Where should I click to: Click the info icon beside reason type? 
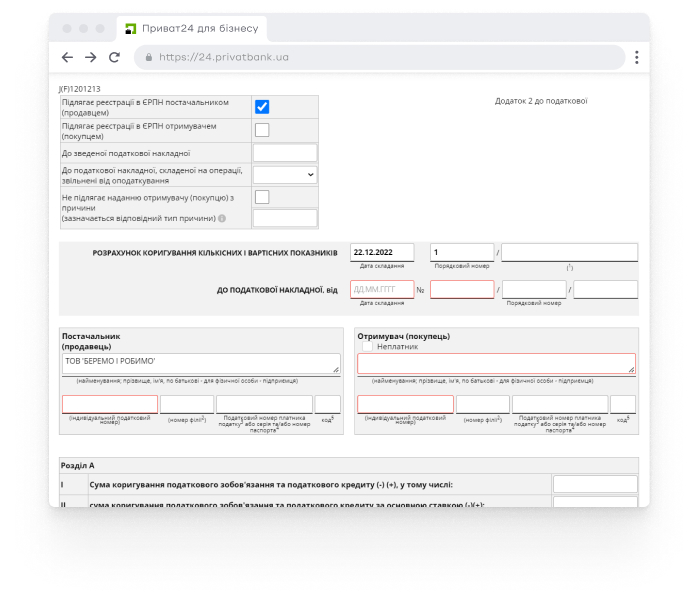tap(222, 218)
